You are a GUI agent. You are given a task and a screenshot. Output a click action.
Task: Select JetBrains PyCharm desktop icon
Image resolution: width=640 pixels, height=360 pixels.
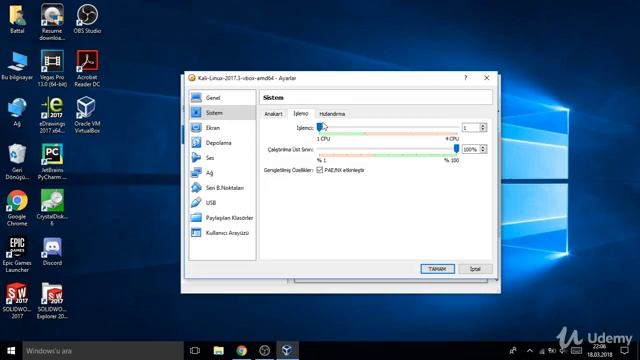click(52, 161)
